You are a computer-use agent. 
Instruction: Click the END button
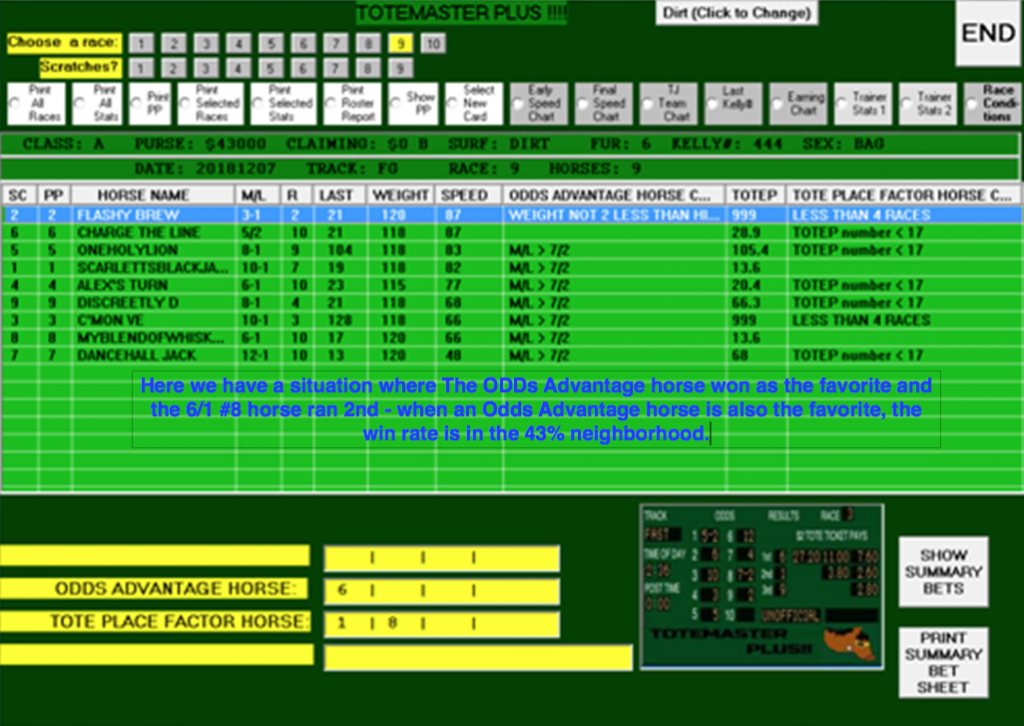coord(987,33)
